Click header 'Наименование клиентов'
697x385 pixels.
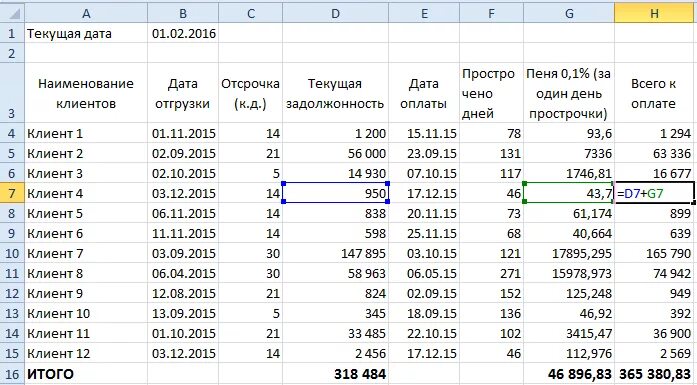click(86, 93)
